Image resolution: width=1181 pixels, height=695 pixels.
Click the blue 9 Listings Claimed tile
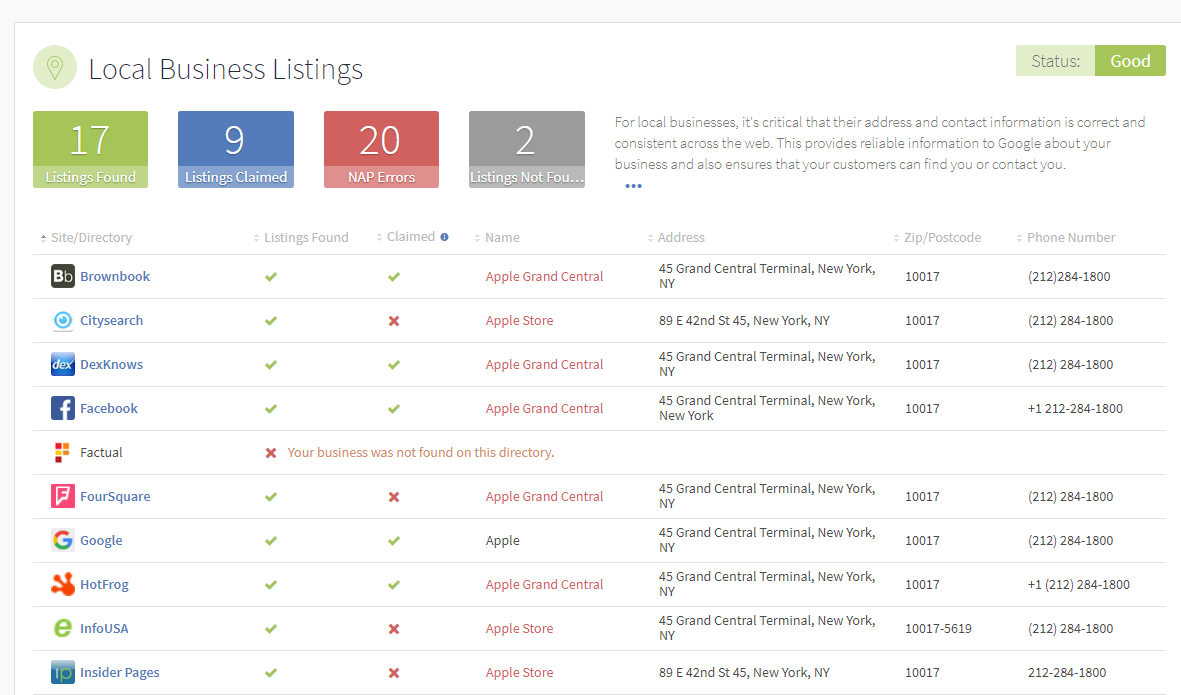click(236, 149)
